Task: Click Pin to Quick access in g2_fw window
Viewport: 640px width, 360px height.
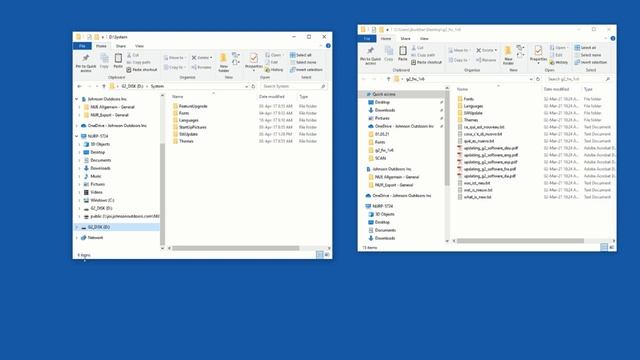Action: pos(370,56)
